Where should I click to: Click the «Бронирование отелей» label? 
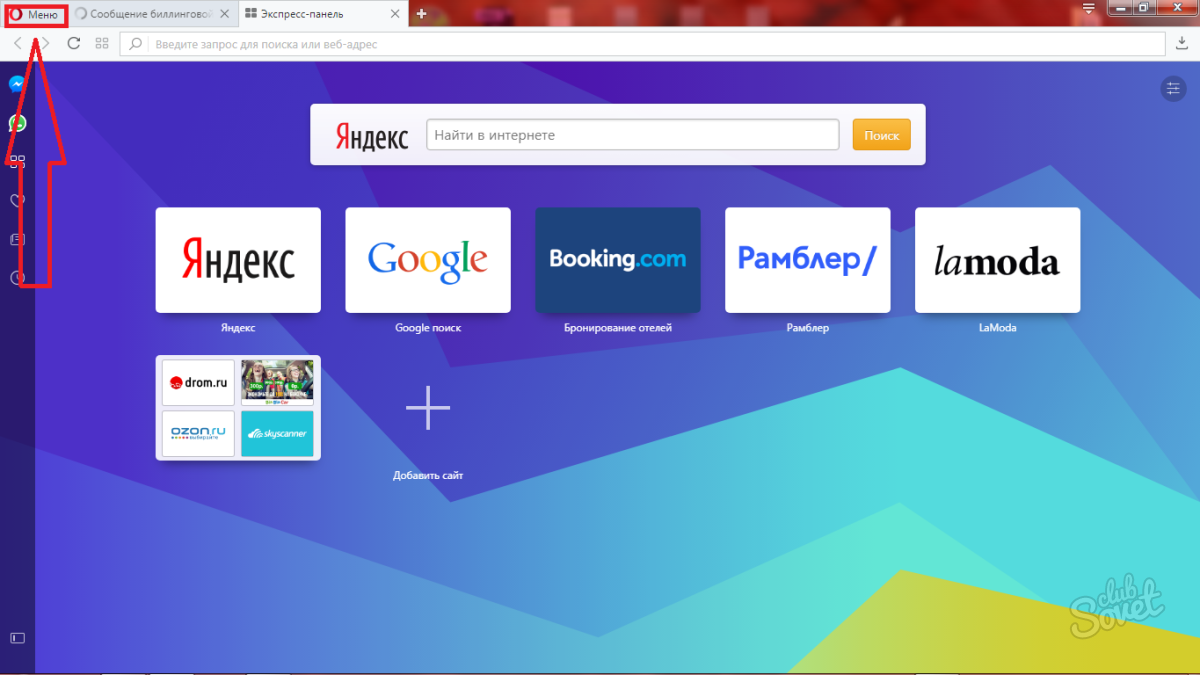pyautogui.click(x=618, y=328)
